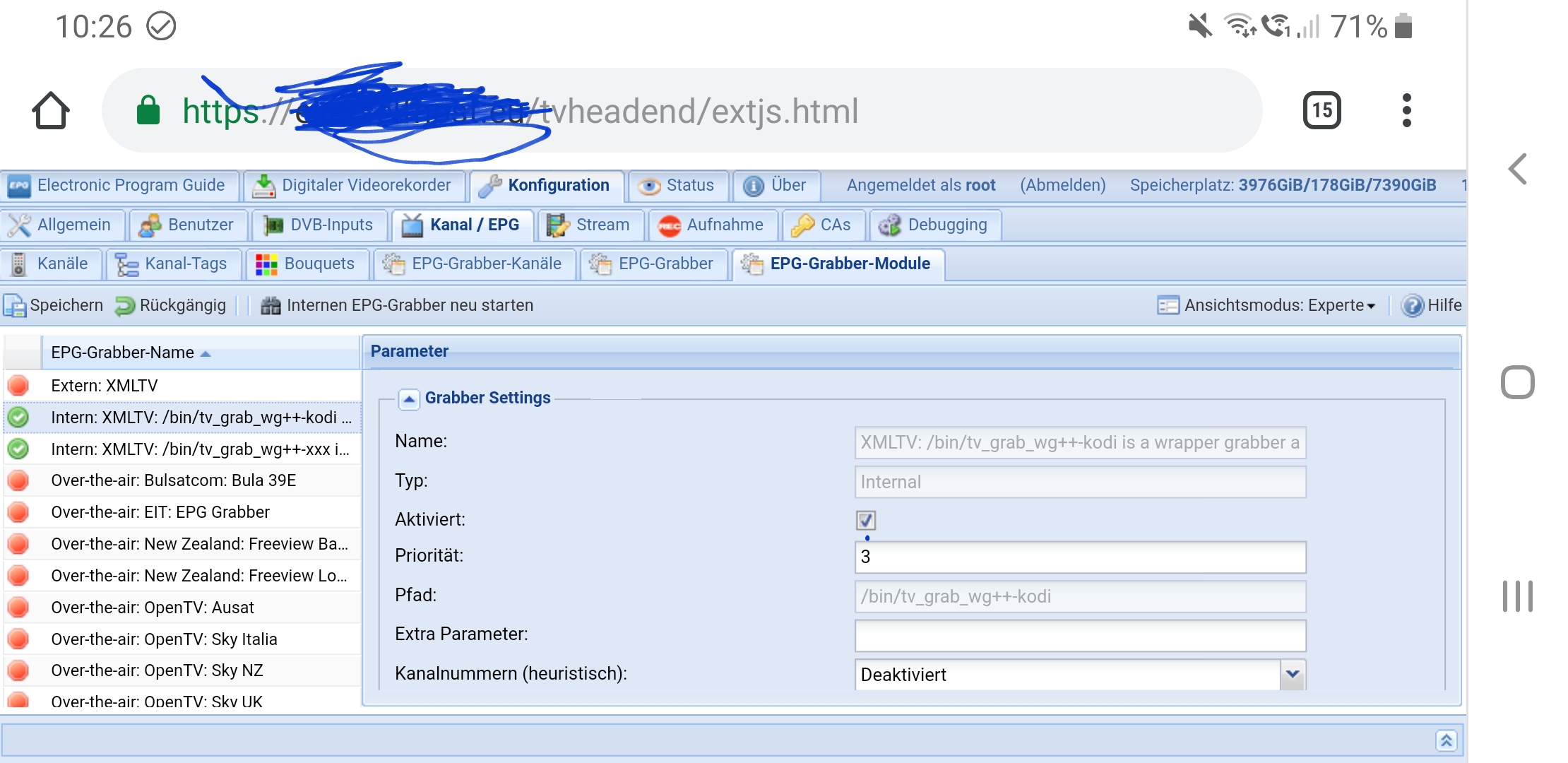Open the Bouquets sub-tab
Image resolution: width=1568 pixels, height=763 pixels.
307,264
